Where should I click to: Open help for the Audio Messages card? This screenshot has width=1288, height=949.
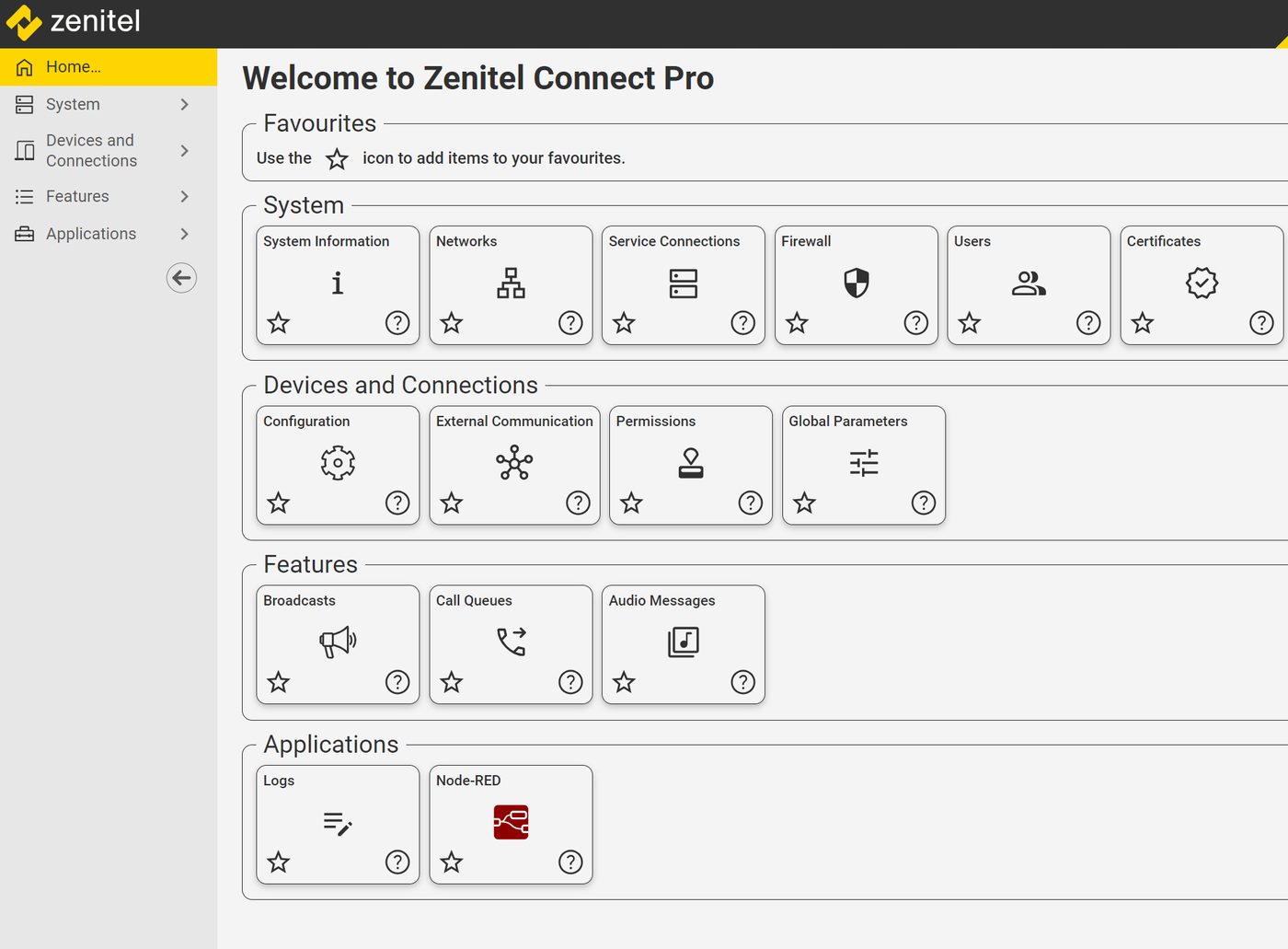(x=742, y=682)
